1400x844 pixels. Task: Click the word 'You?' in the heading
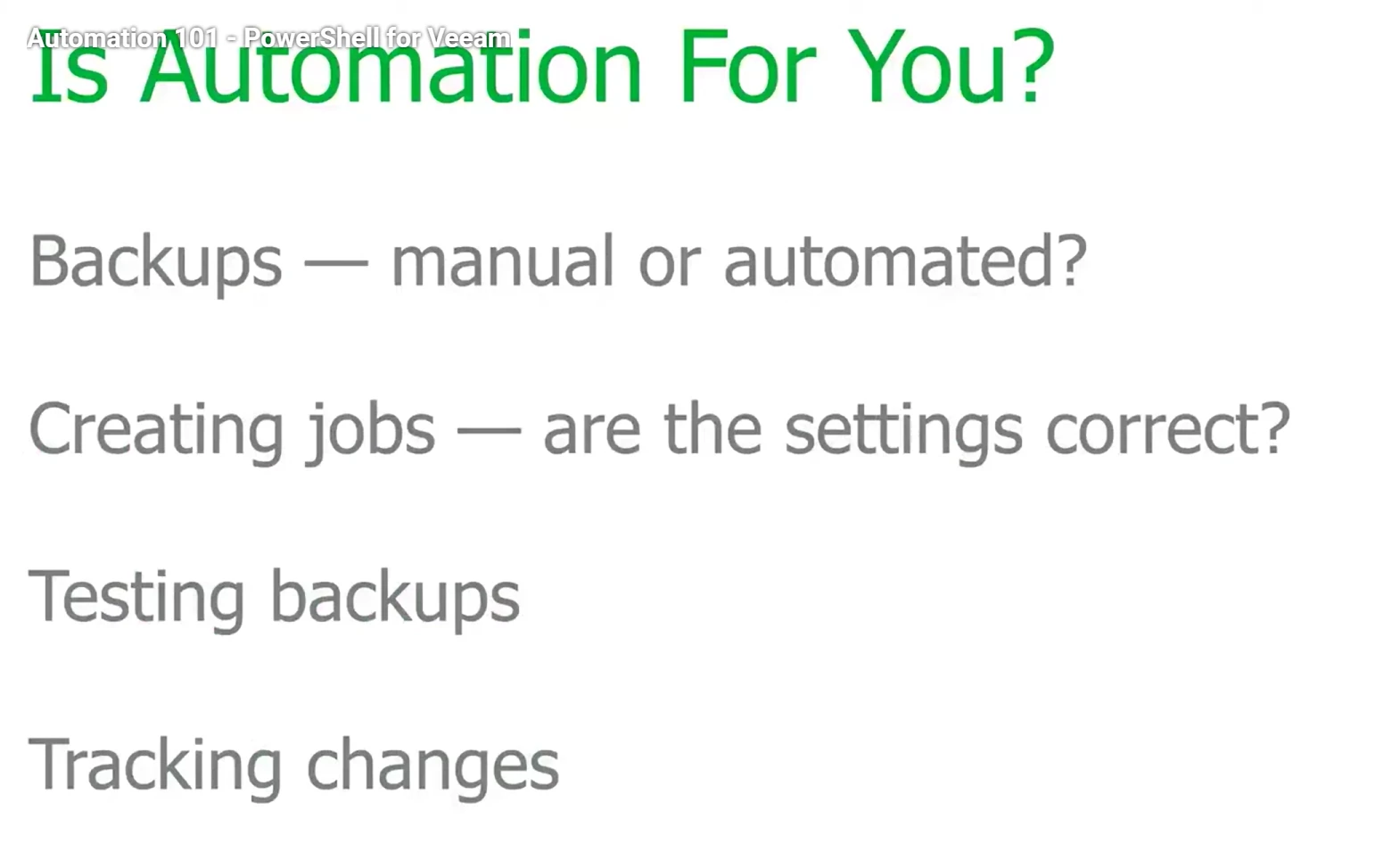[x=950, y=67]
